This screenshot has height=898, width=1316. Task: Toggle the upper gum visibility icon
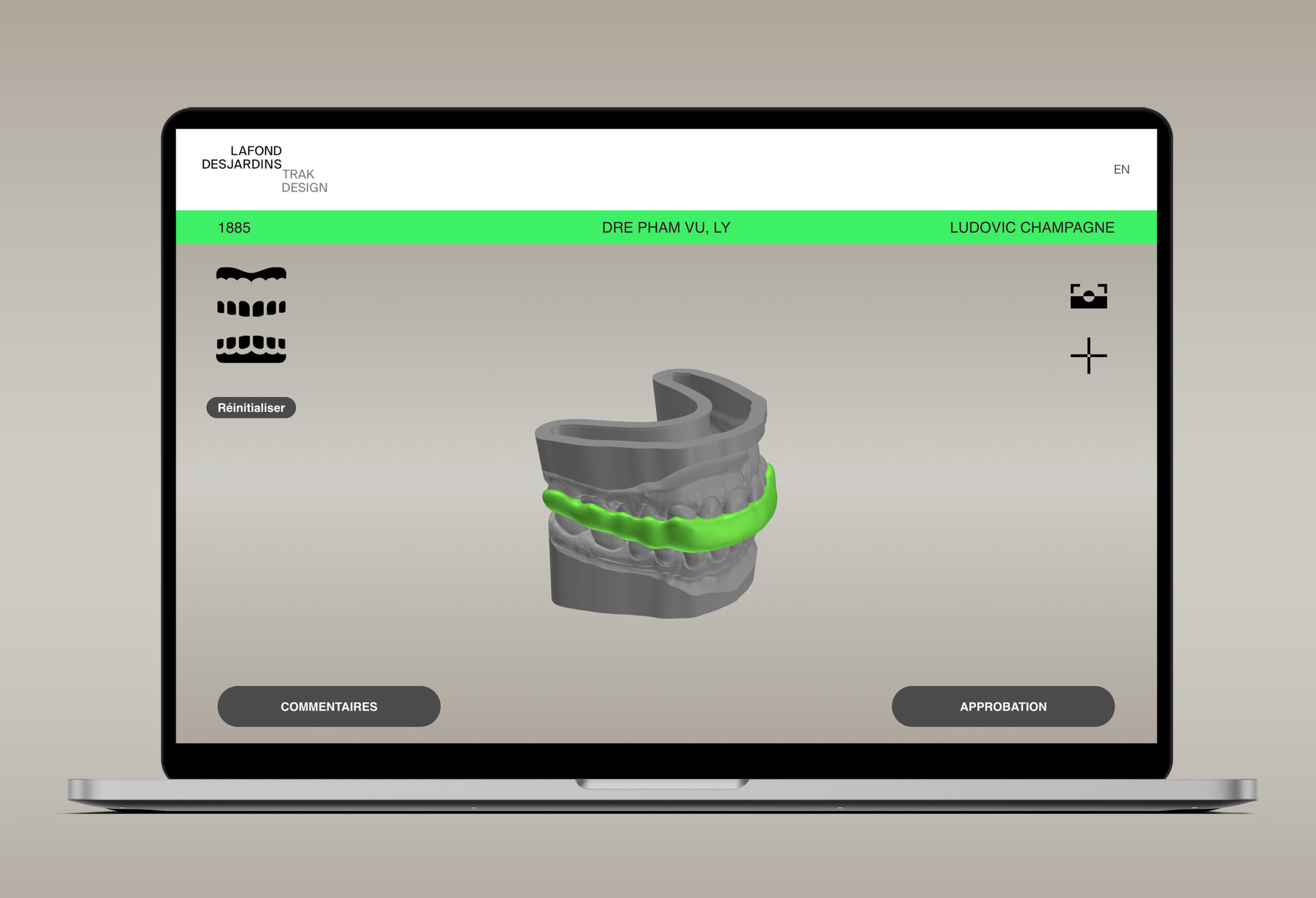click(251, 274)
